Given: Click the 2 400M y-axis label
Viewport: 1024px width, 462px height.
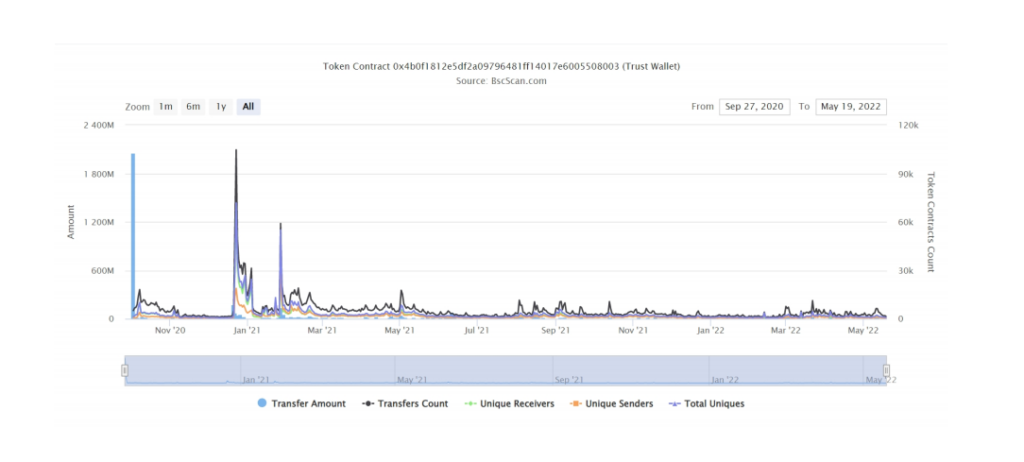Looking at the screenshot, I should click(x=98, y=125).
